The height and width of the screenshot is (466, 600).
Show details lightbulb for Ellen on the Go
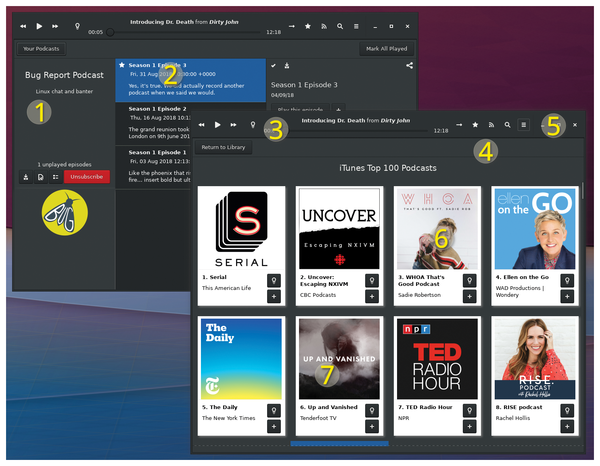point(567,280)
